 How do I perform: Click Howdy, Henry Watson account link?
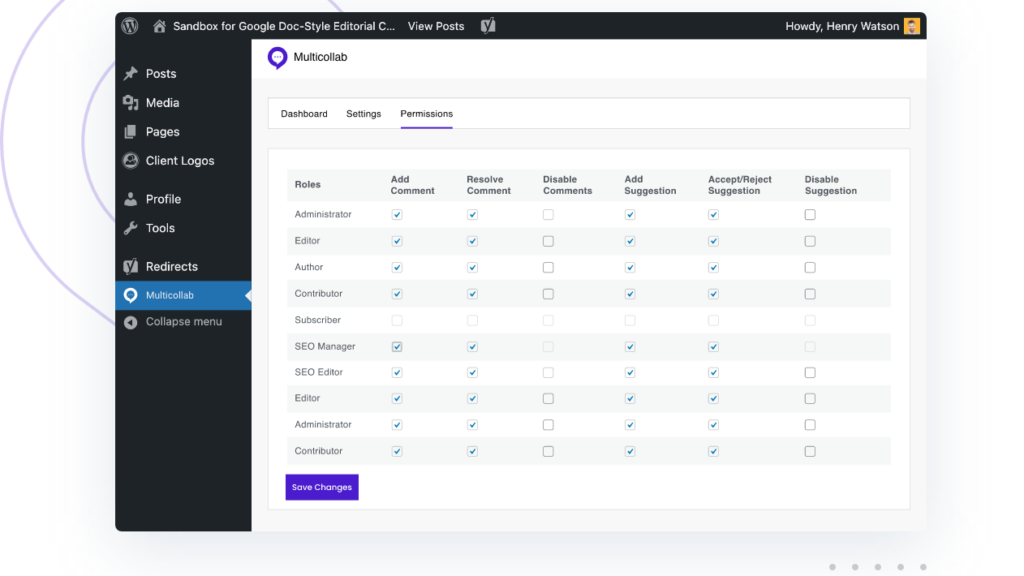coord(842,26)
